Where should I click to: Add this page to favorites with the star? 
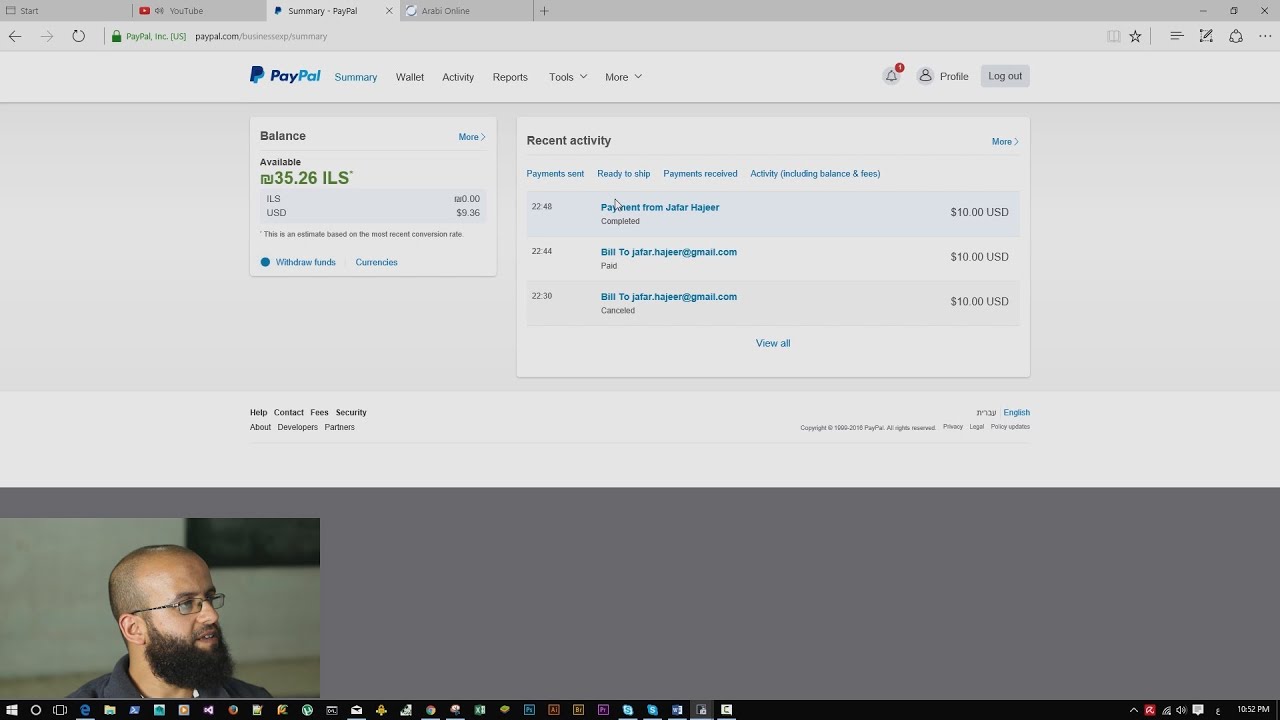(x=1135, y=36)
